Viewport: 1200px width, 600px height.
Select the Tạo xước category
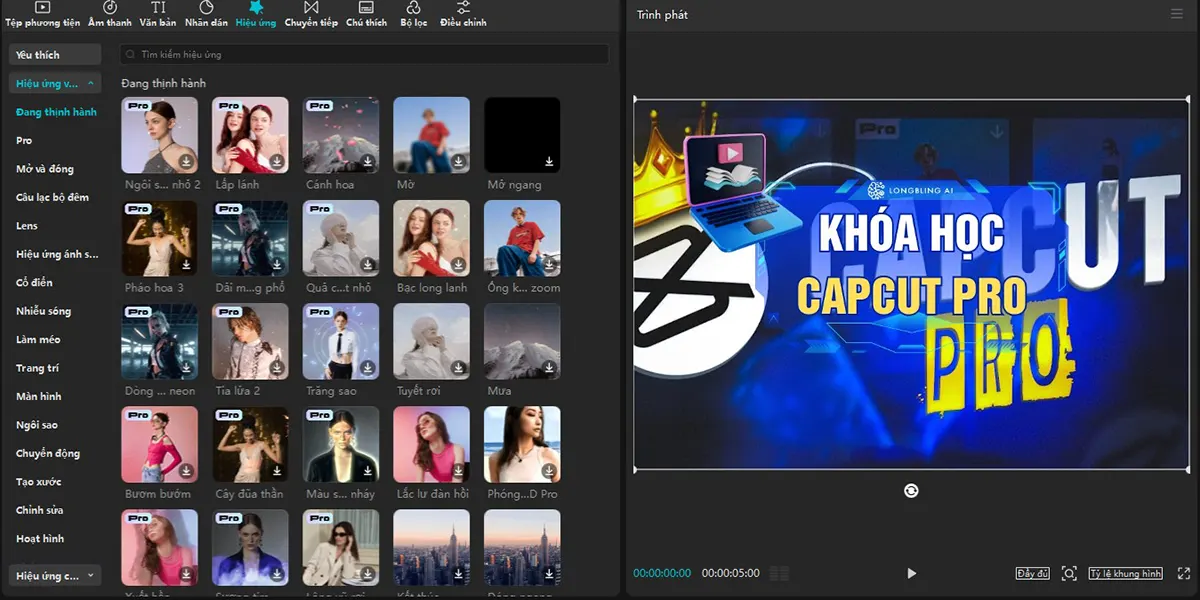click(x=38, y=482)
